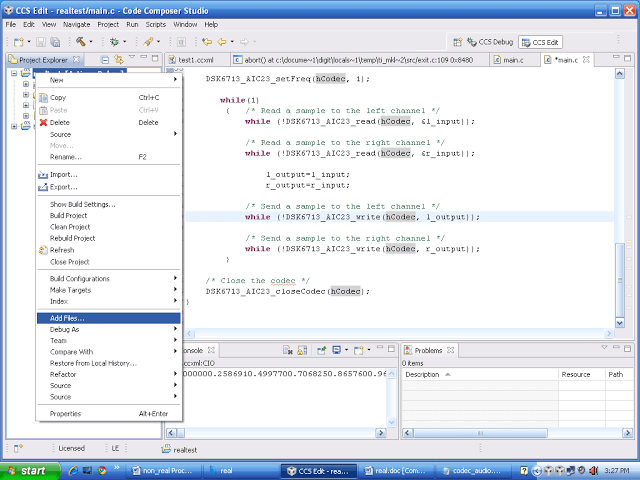Image resolution: width=640 pixels, height=480 pixels.
Task: Click the Console horizontal scroll right arrow
Action: 381,433
